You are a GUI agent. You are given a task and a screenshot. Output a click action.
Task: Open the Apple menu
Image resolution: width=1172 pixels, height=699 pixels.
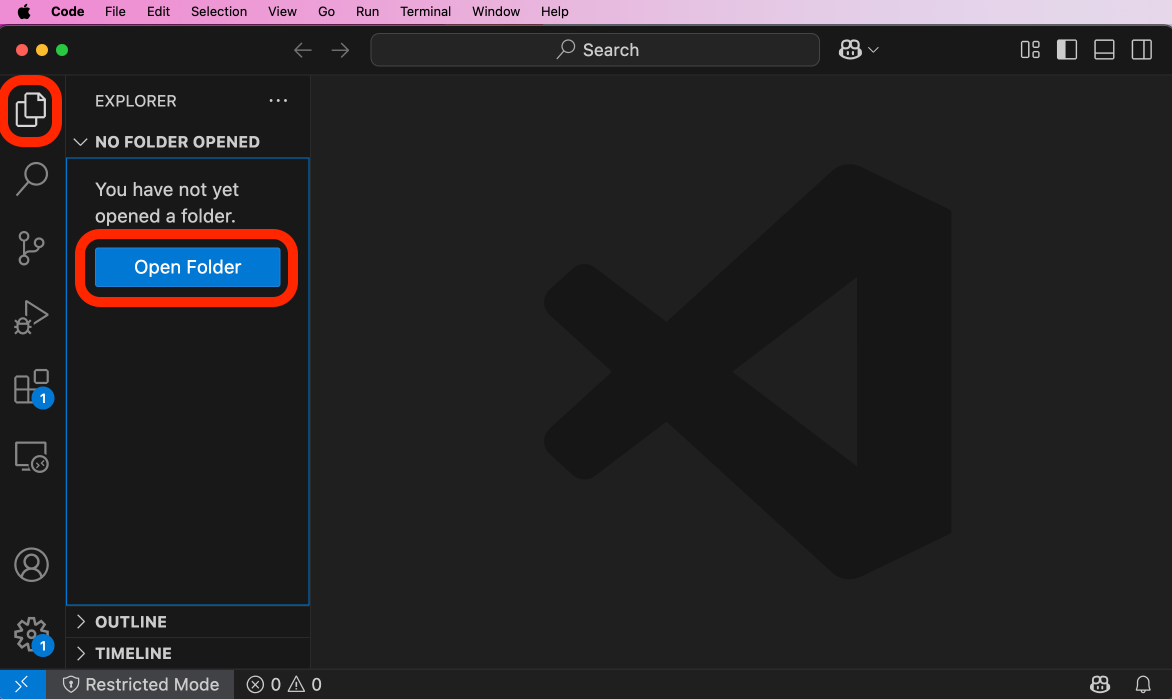[24, 12]
